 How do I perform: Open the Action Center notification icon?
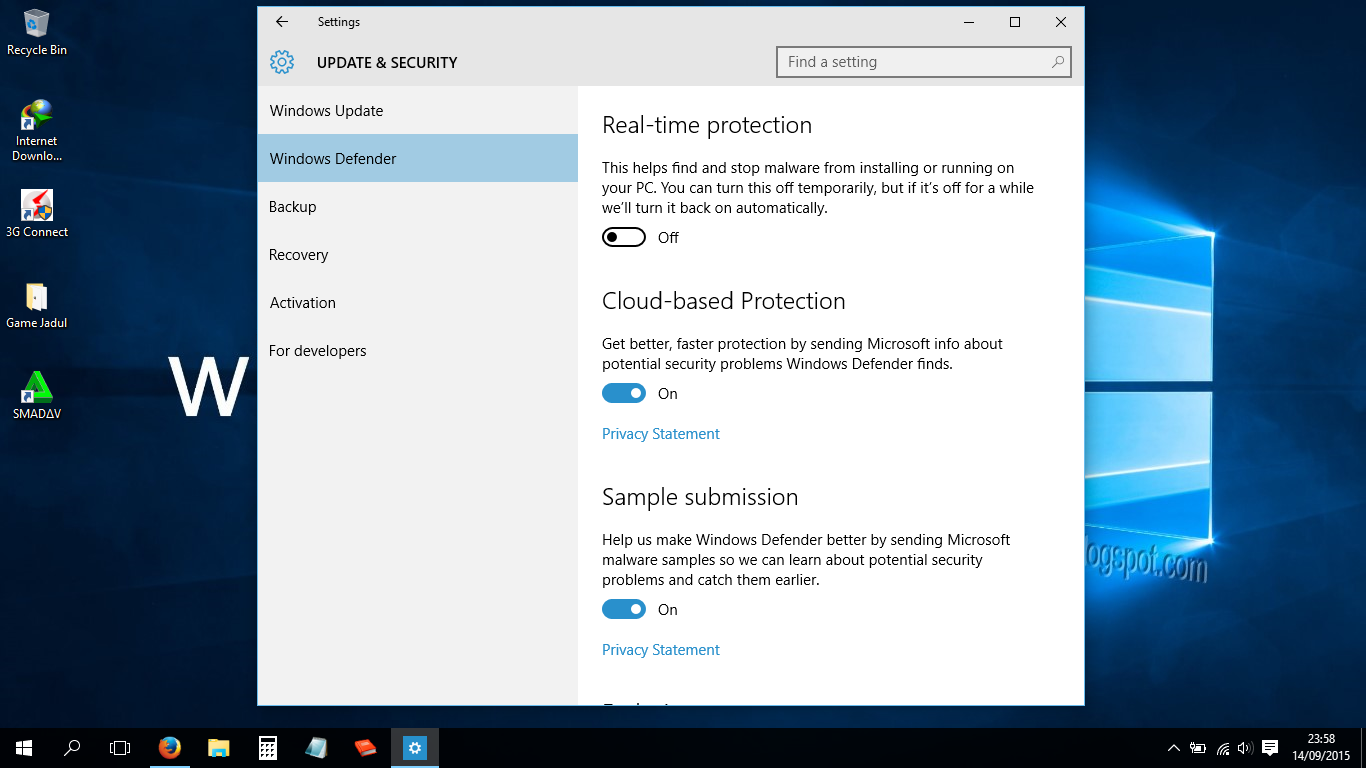tap(1270, 747)
